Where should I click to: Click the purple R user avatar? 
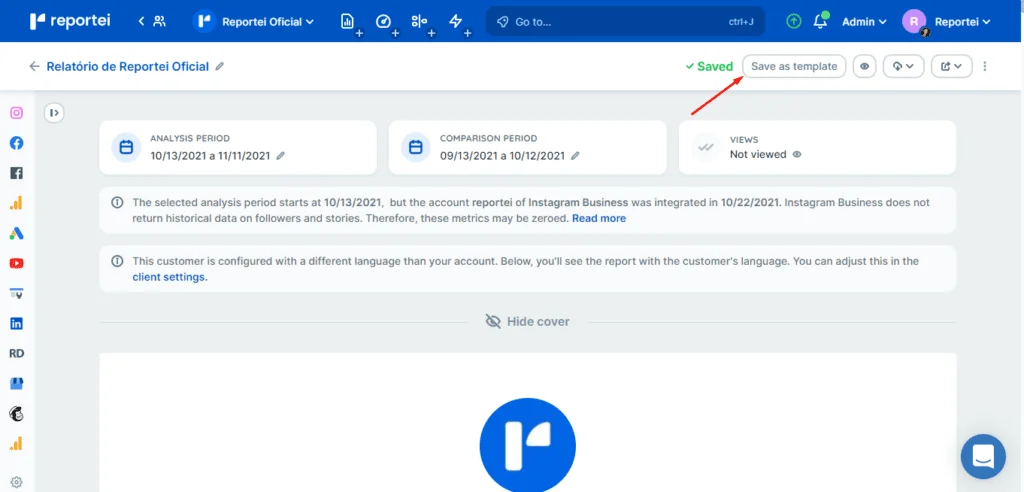914,22
